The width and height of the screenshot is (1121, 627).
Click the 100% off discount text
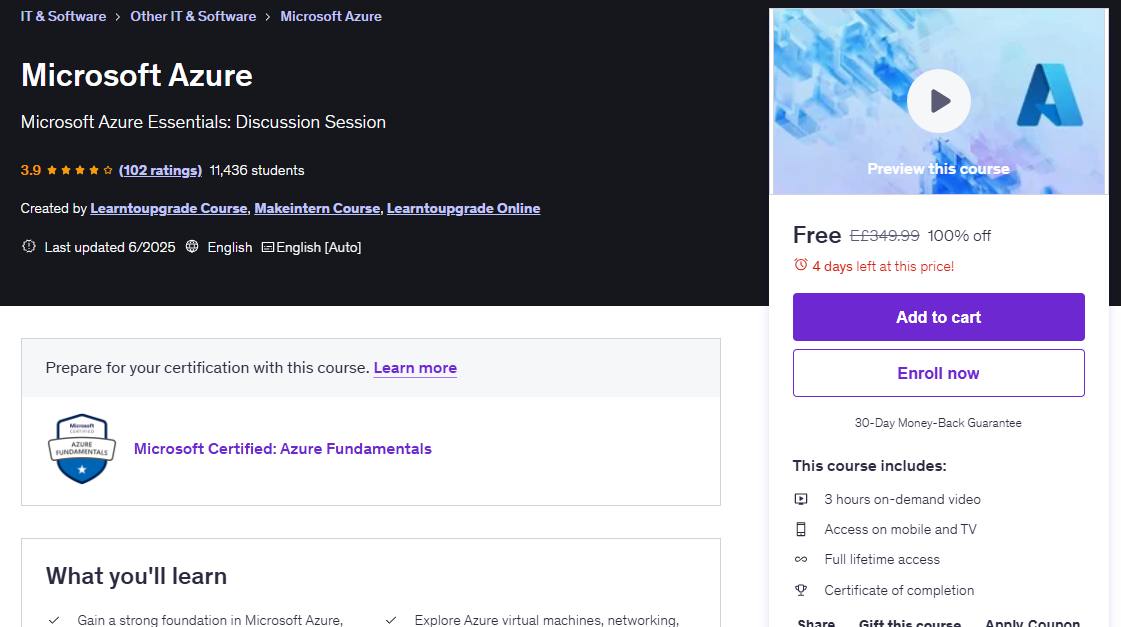pyautogui.click(x=959, y=235)
